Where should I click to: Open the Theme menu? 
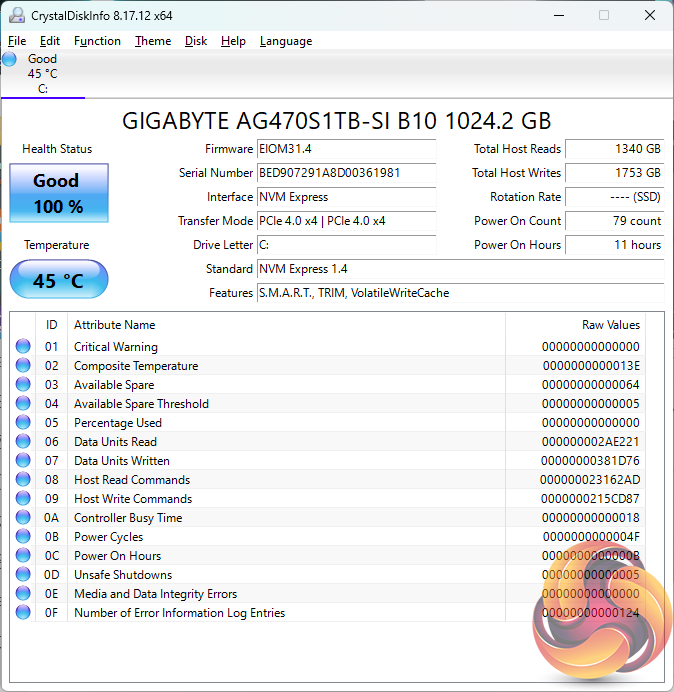pyautogui.click(x=153, y=41)
